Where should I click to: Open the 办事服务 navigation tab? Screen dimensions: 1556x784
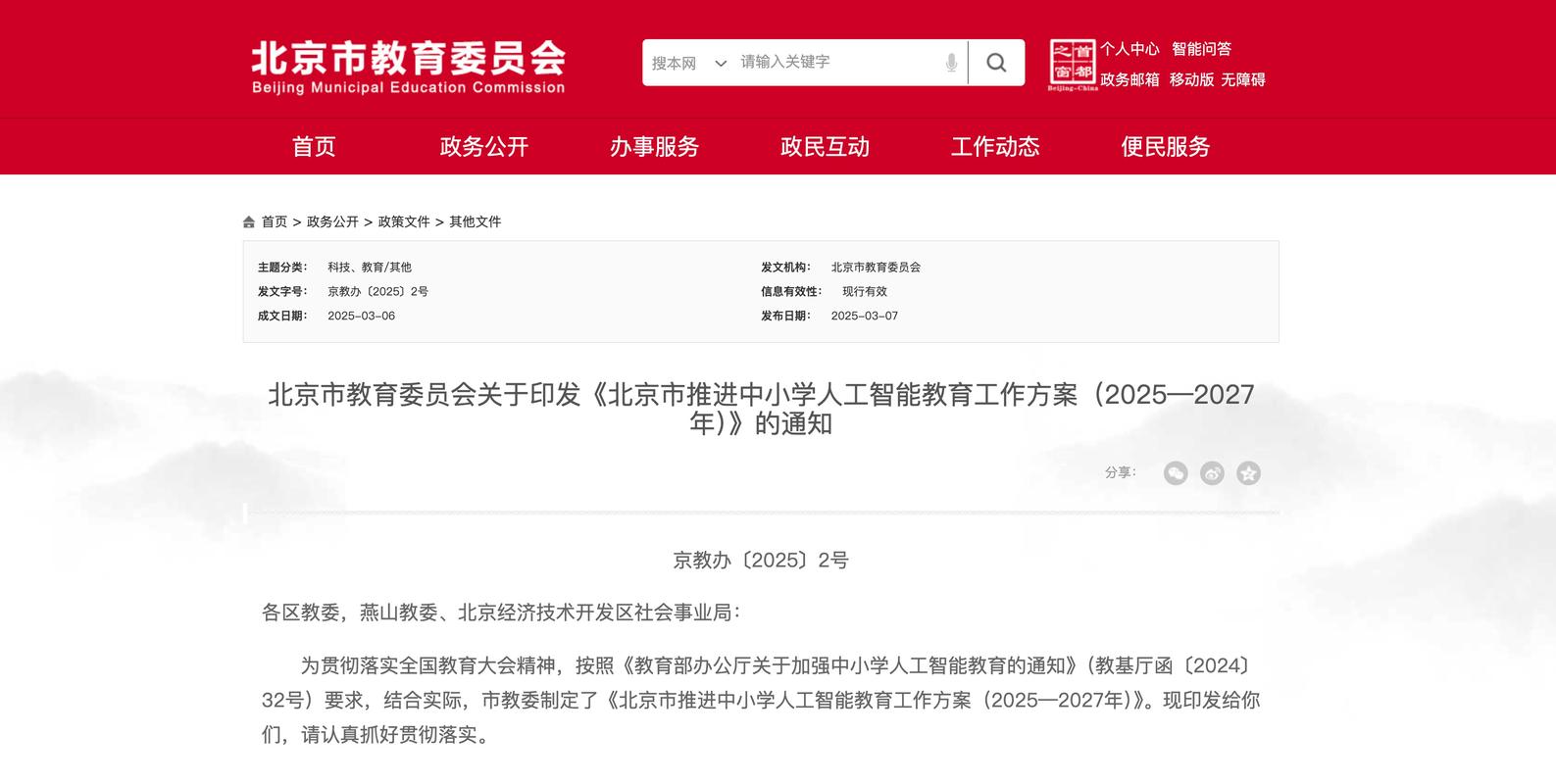pyautogui.click(x=655, y=146)
